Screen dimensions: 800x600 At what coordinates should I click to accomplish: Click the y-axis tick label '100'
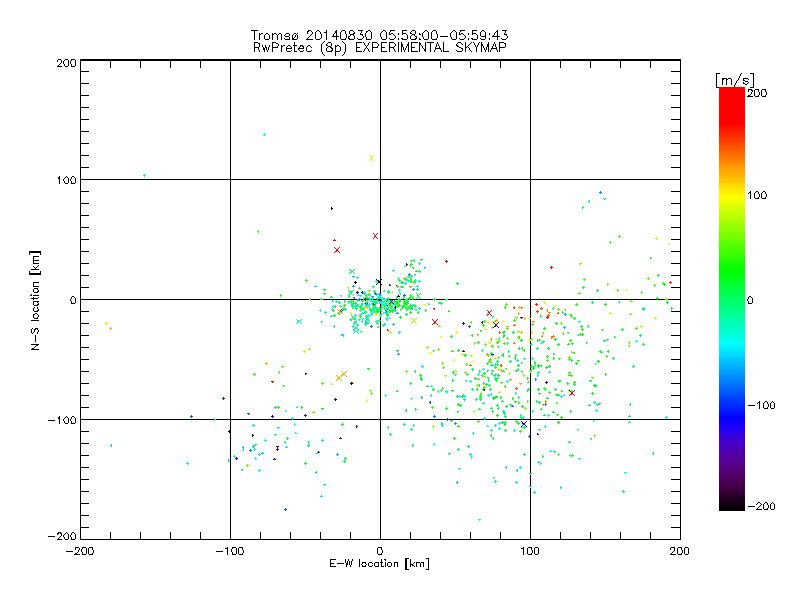point(66,180)
